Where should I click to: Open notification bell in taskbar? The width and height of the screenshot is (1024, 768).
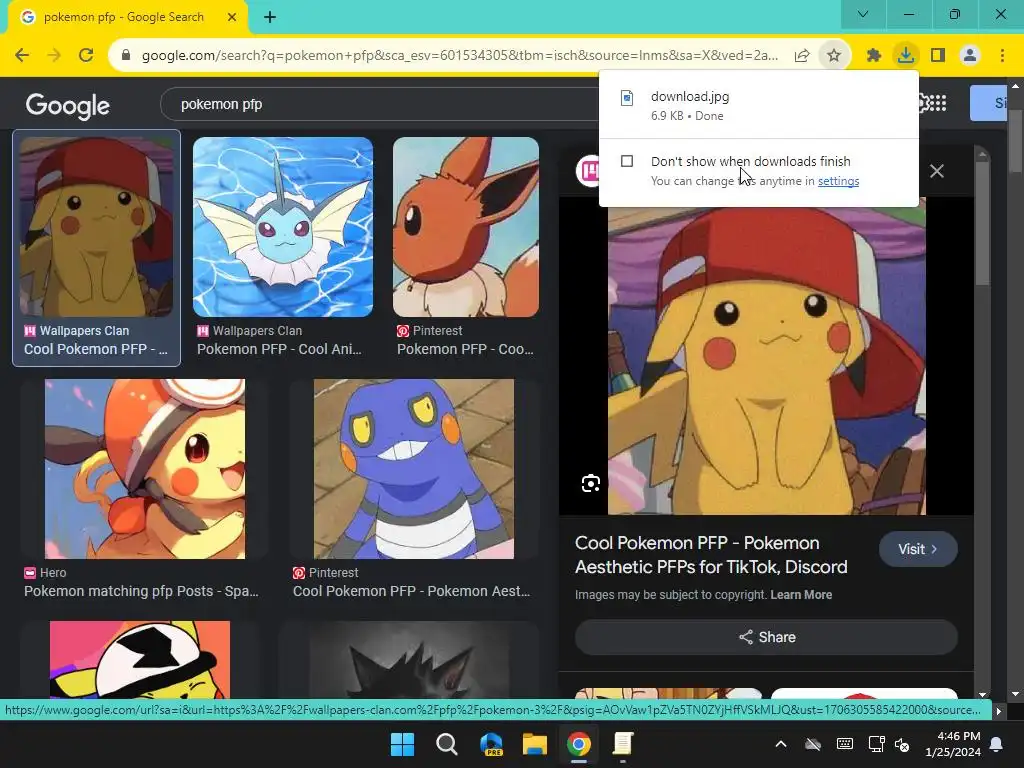click(997, 744)
